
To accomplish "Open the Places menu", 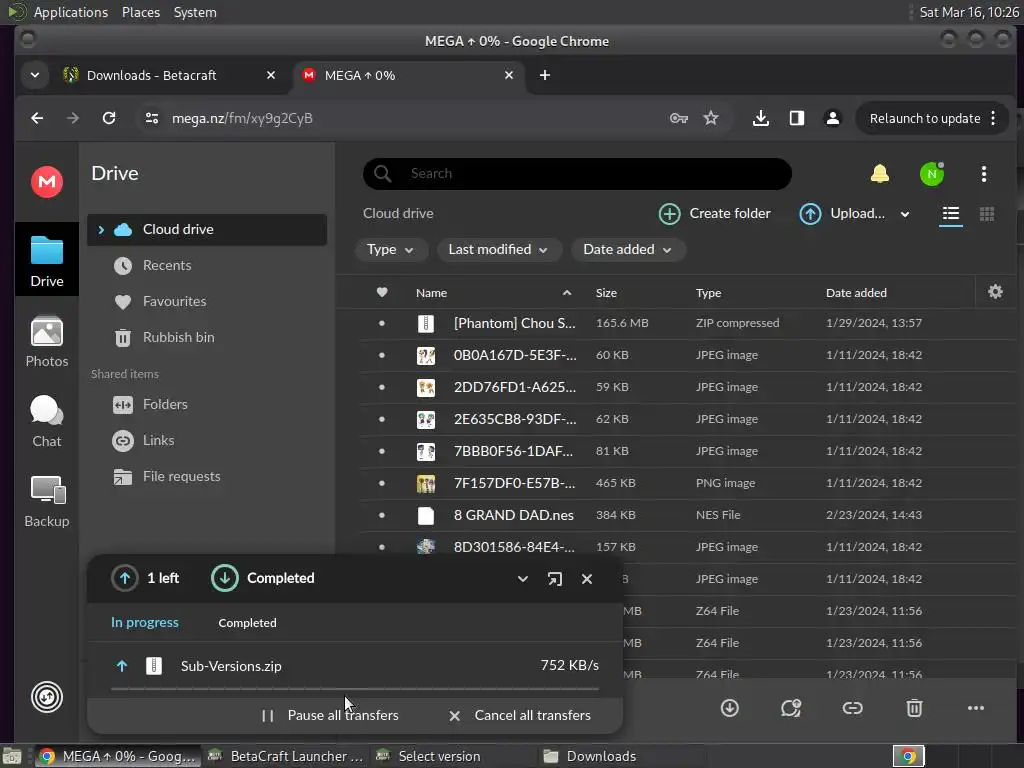I will pyautogui.click(x=140, y=12).
